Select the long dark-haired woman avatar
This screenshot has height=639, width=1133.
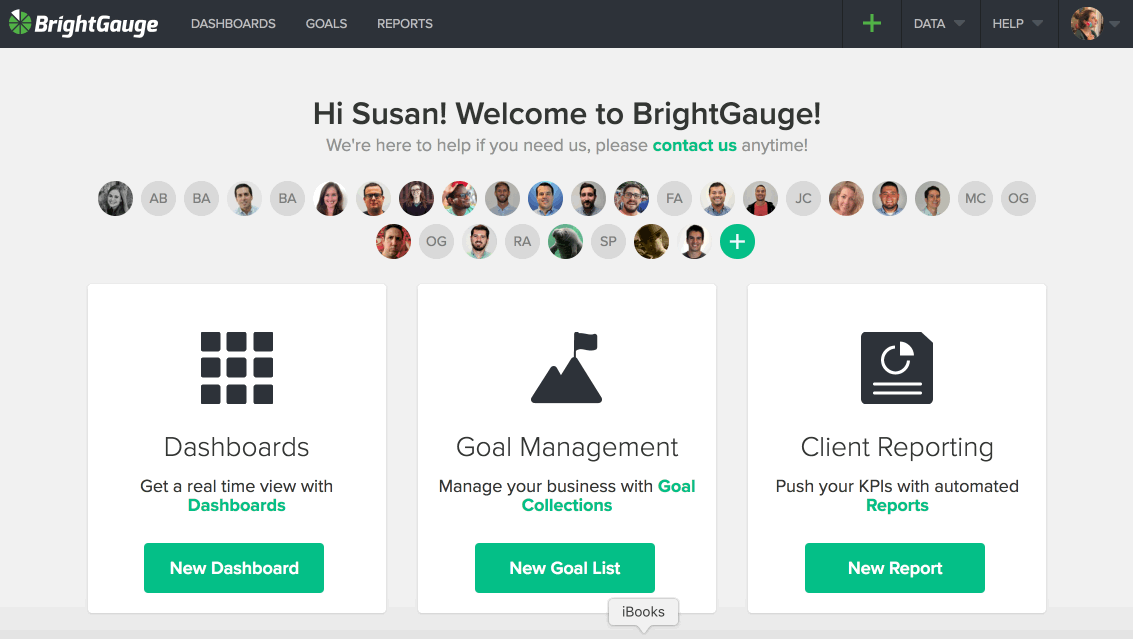(330, 198)
